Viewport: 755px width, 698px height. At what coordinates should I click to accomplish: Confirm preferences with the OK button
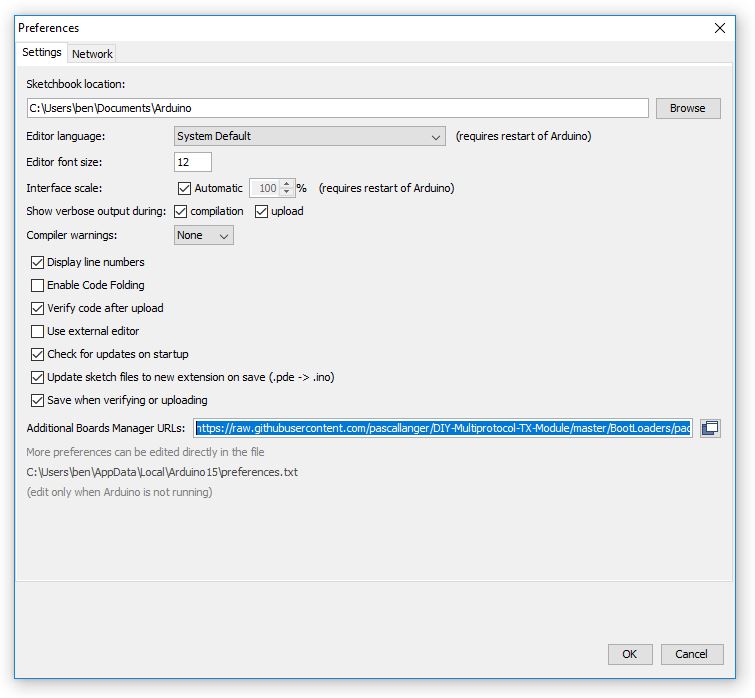click(x=629, y=654)
